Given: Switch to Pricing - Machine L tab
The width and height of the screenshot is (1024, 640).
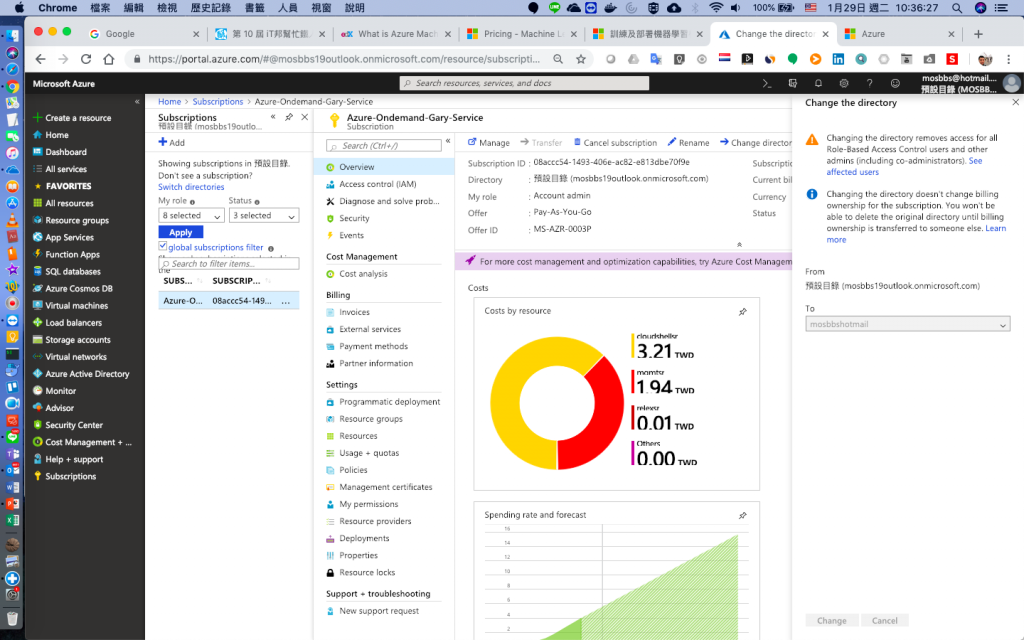Looking at the screenshot, I should click(x=522, y=34).
